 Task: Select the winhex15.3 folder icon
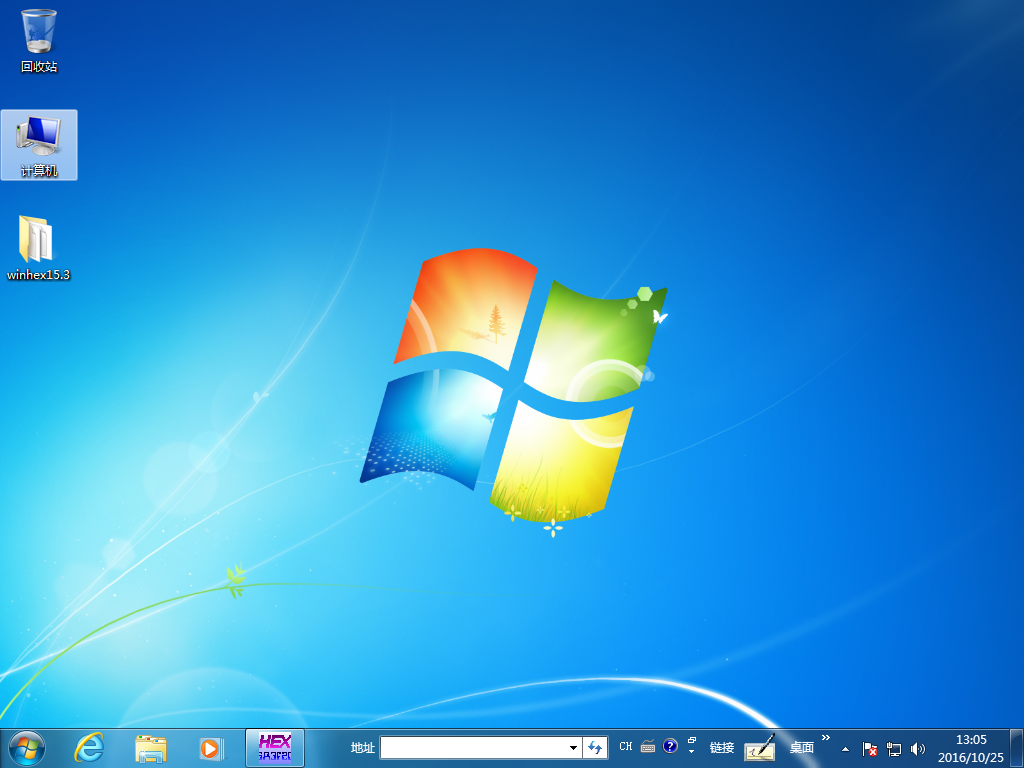point(38,248)
